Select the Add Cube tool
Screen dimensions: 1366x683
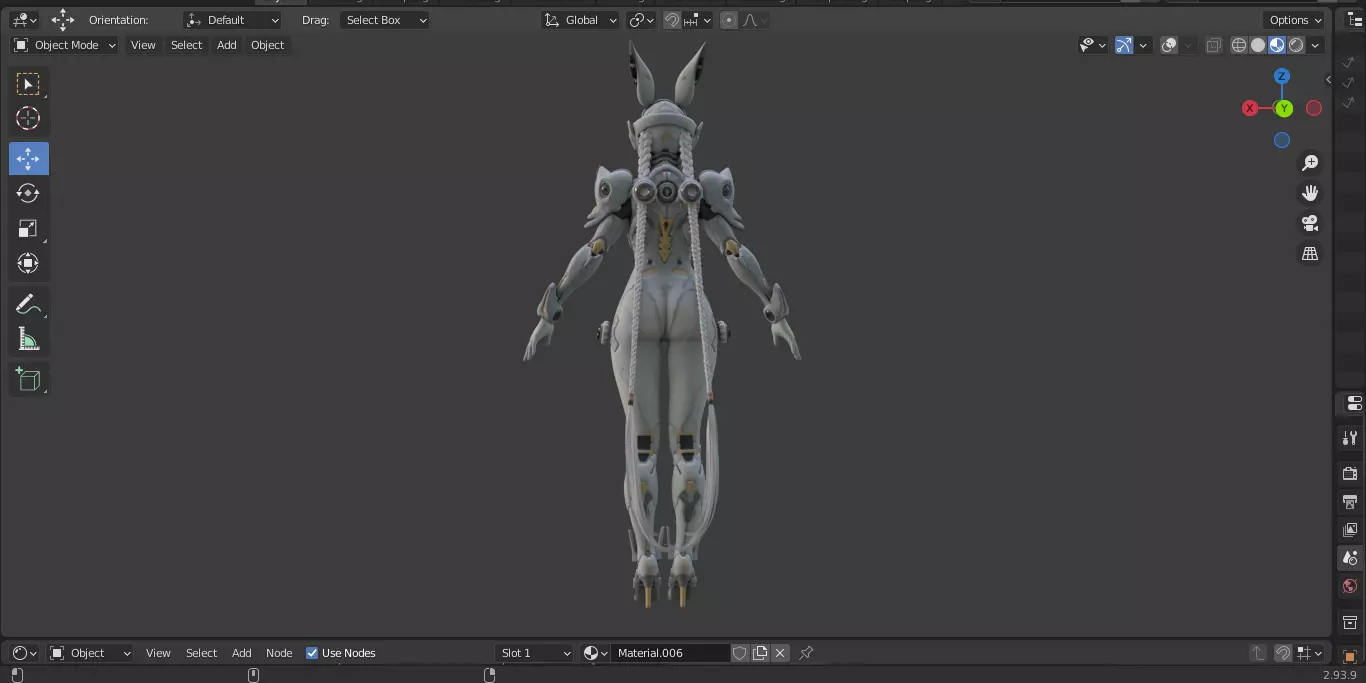(x=28, y=379)
